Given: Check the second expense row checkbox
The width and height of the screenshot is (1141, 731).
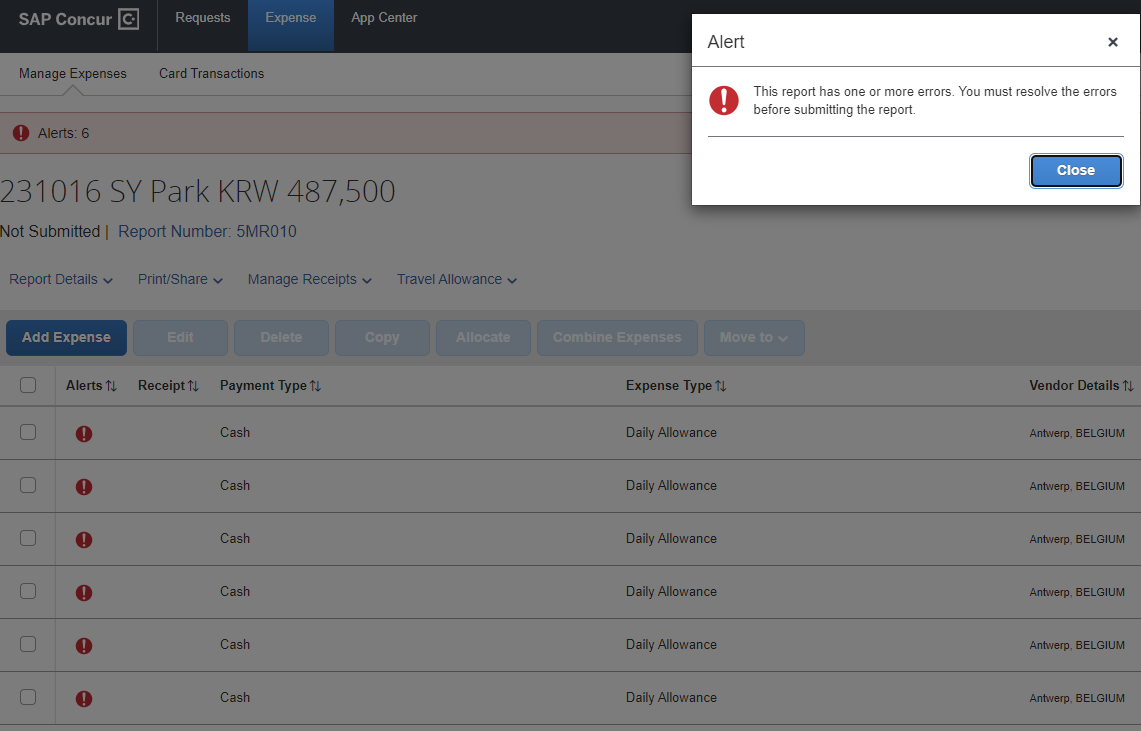Looking at the screenshot, I should (x=28, y=485).
